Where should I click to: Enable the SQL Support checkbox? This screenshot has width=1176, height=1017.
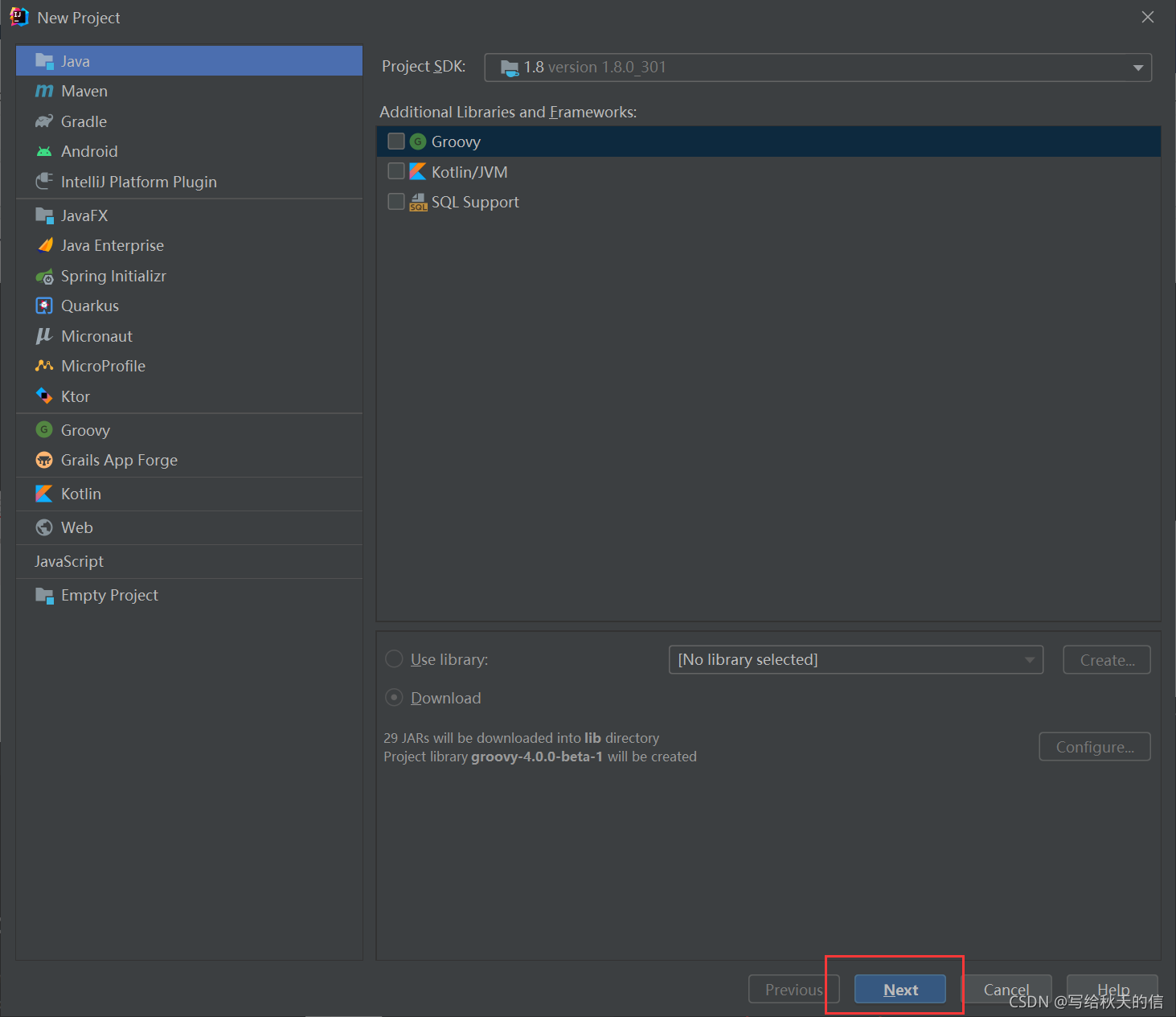396,202
